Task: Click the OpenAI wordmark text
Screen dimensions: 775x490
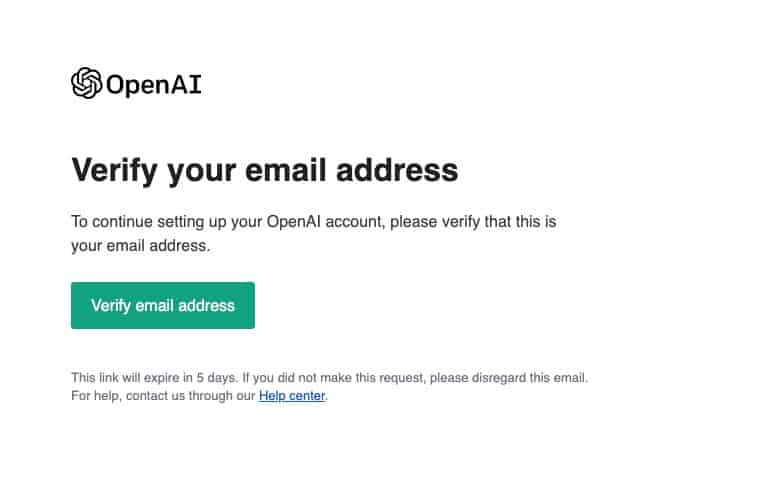Action: (153, 84)
